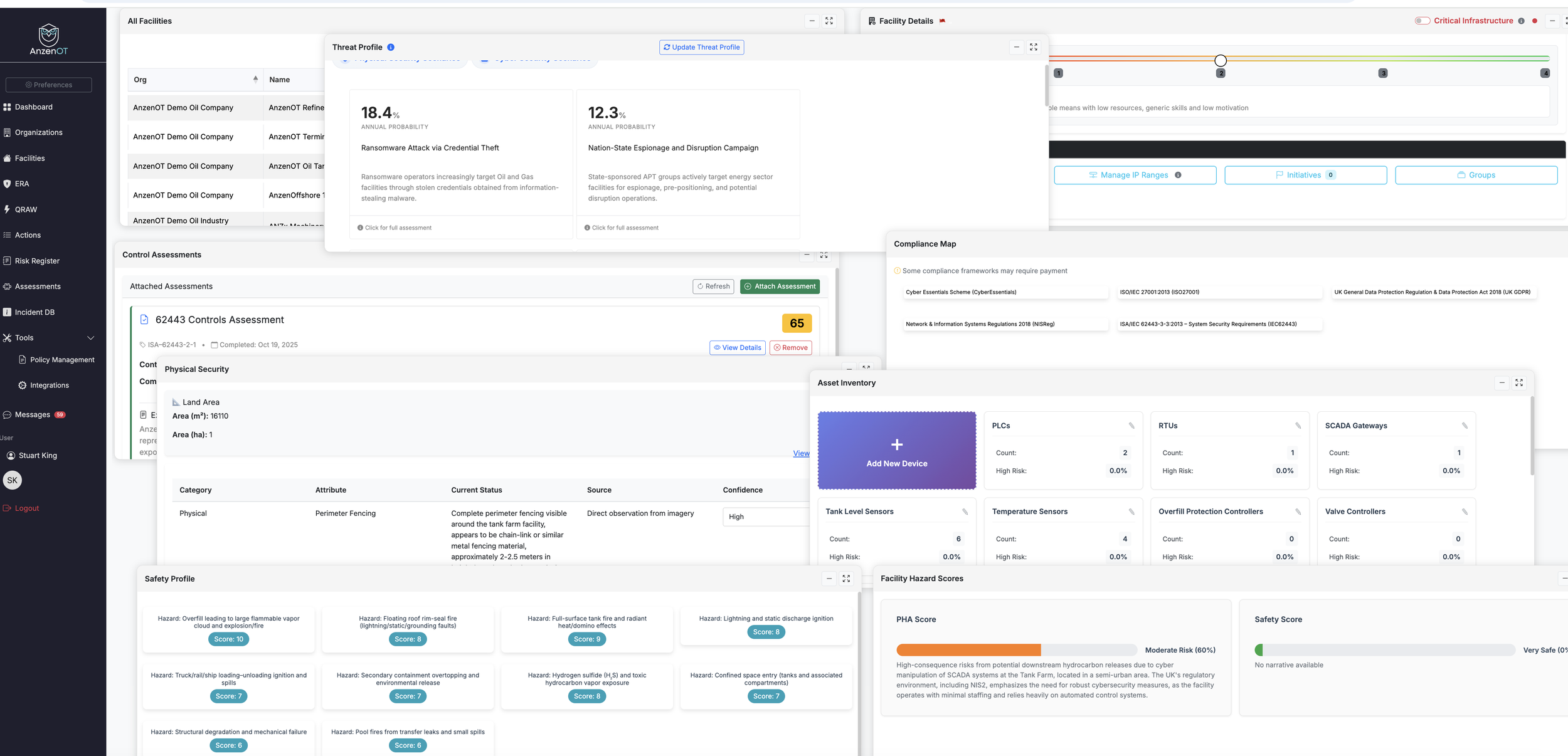Click View Details on the 62443 assessment

pyautogui.click(x=737, y=348)
